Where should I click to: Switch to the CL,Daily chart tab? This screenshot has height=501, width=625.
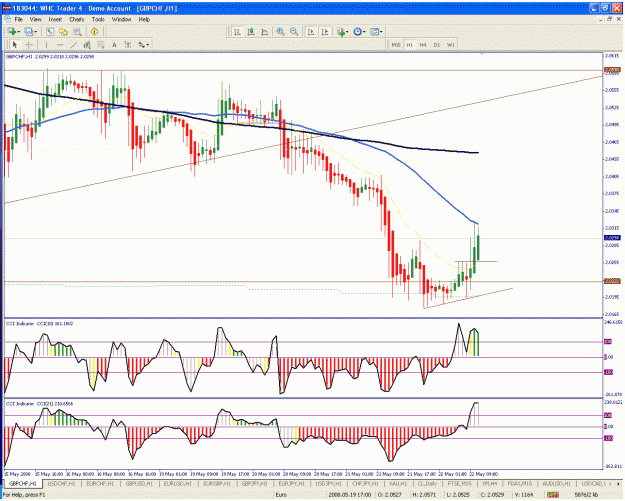(x=427, y=484)
